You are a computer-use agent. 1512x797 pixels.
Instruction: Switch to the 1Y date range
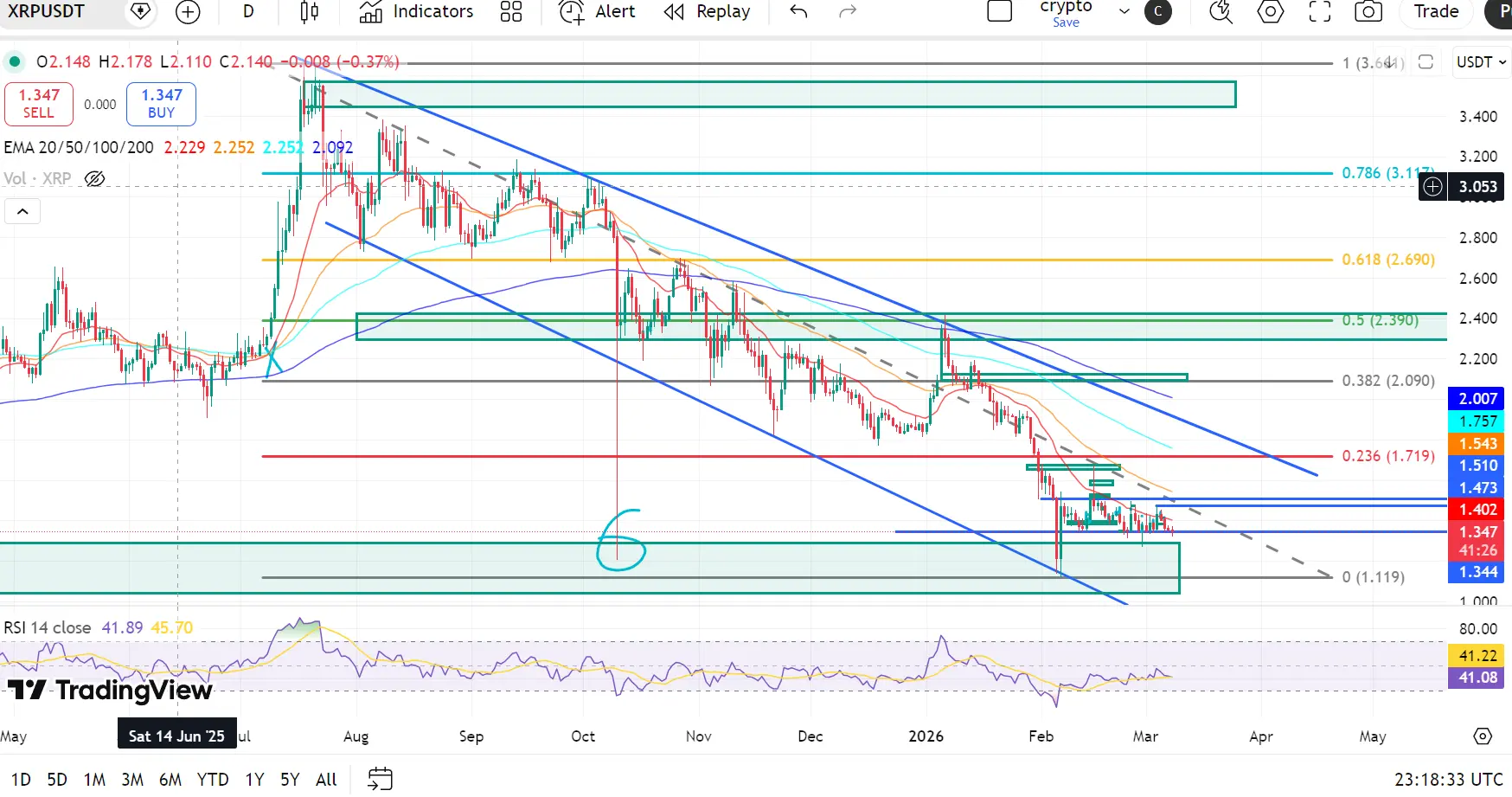(x=254, y=780)
